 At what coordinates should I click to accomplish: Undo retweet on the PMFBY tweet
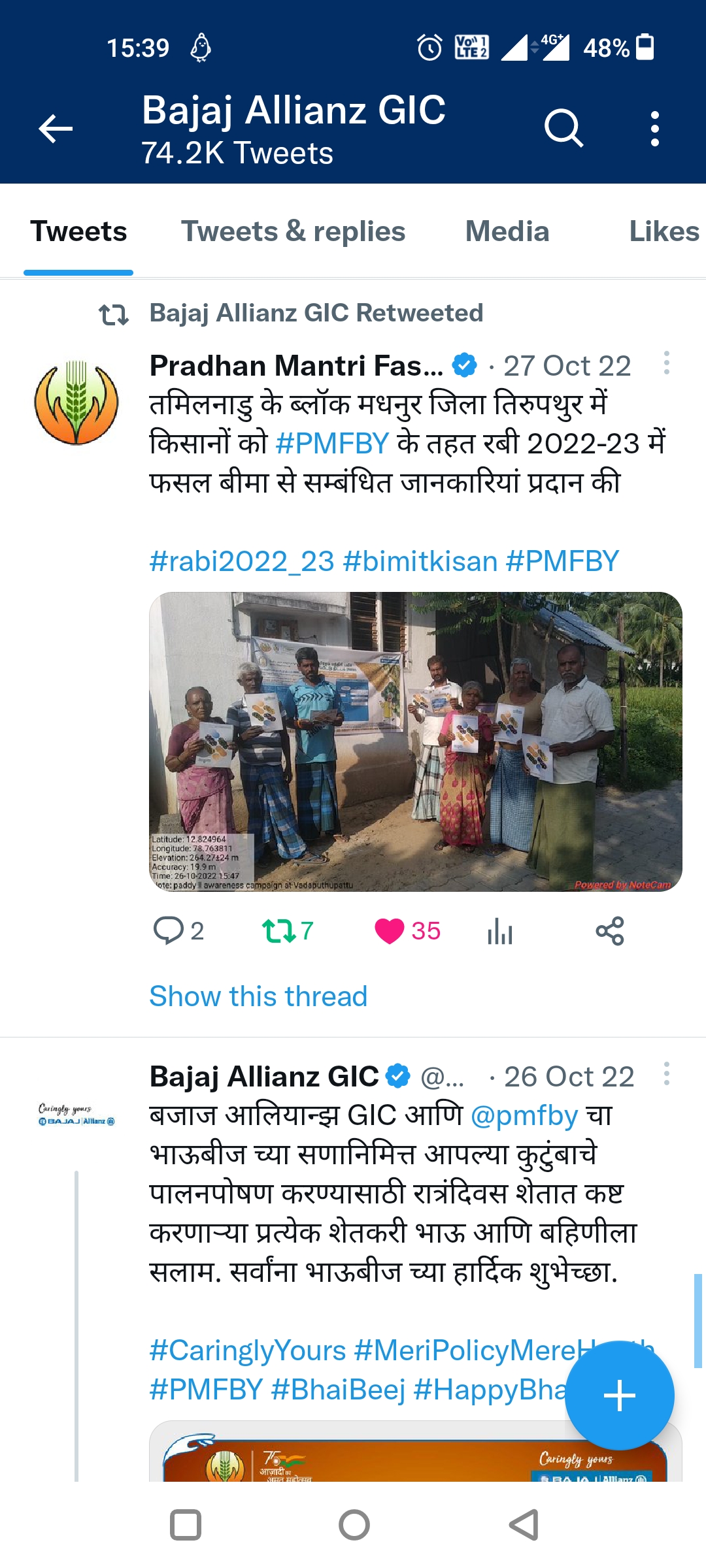(279, 930)
